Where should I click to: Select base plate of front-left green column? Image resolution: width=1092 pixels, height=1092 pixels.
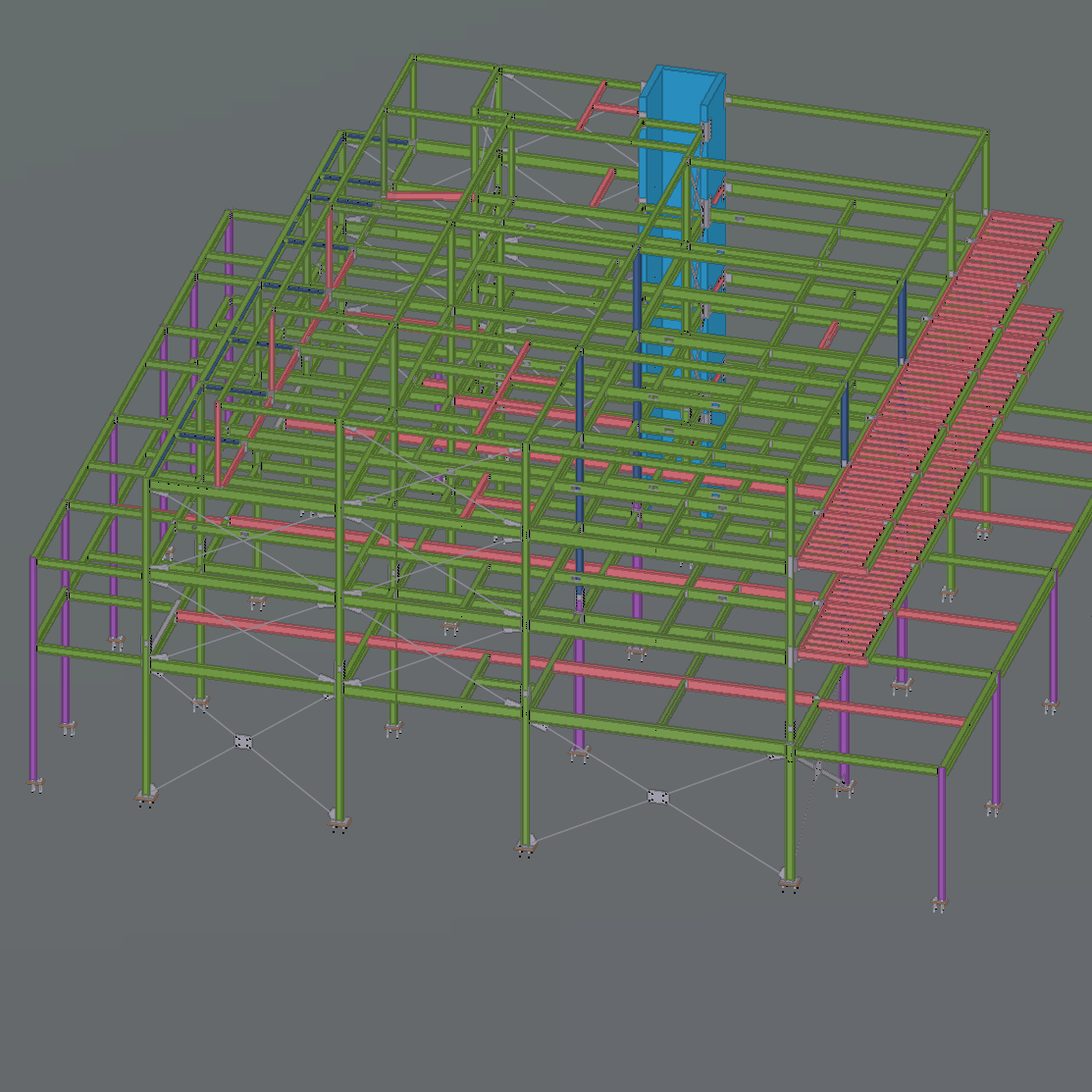[147, 797]
